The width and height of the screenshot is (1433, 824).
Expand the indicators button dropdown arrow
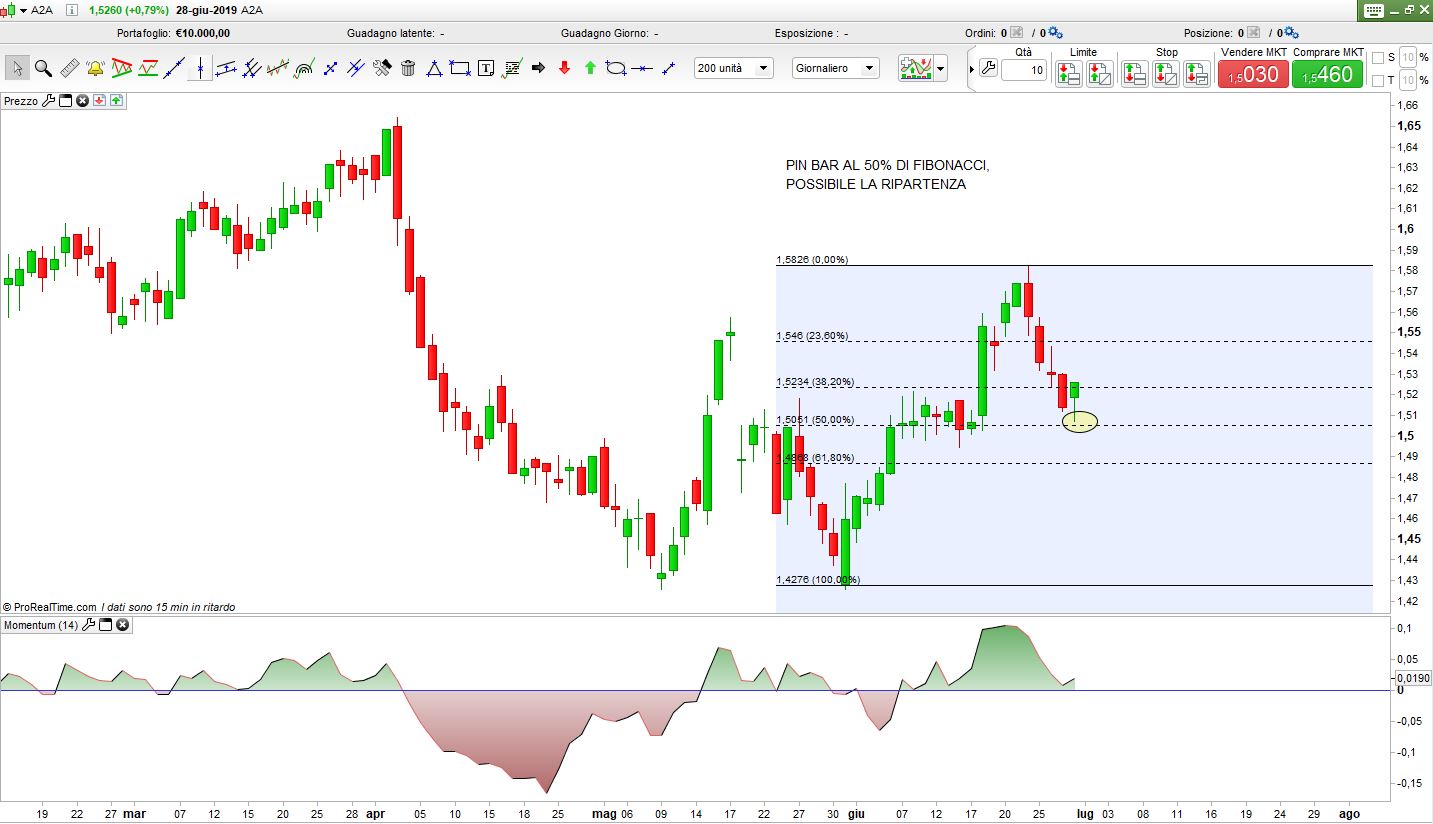(940, 68)
